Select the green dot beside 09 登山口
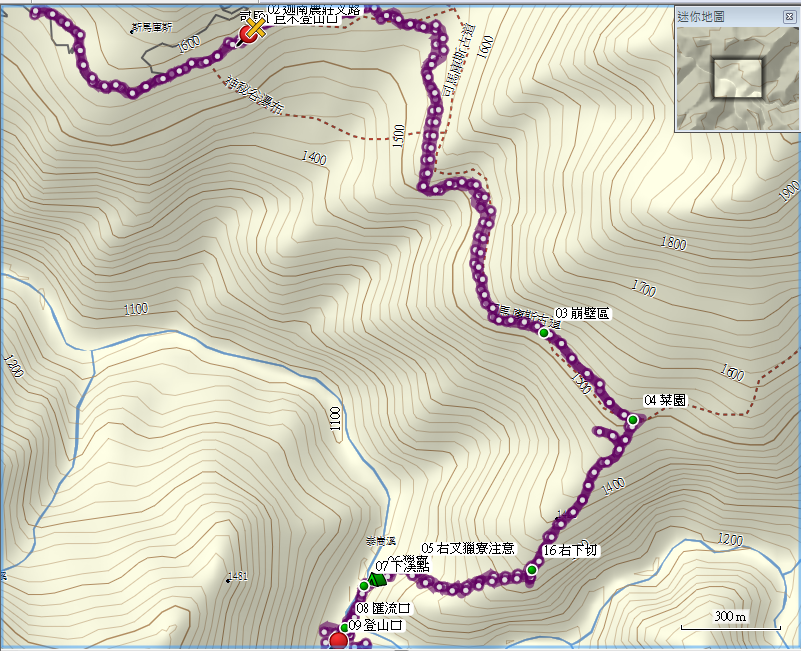 pos(344,627)
